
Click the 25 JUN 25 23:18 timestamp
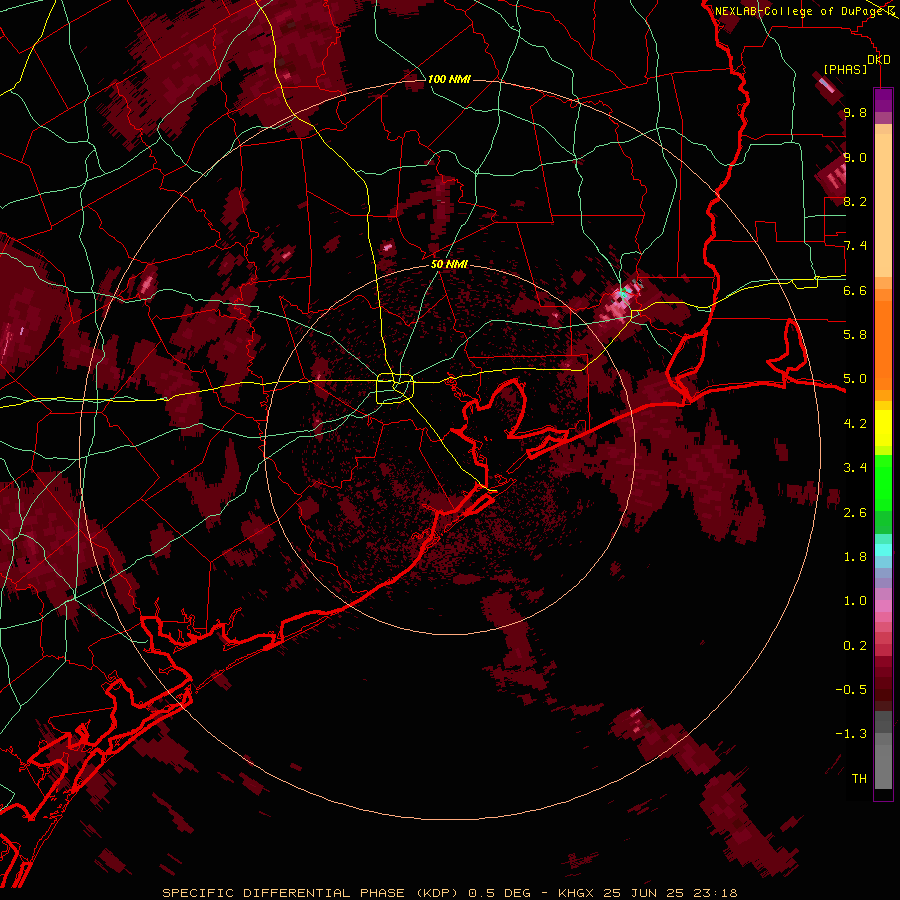click(x=670, y=893)
